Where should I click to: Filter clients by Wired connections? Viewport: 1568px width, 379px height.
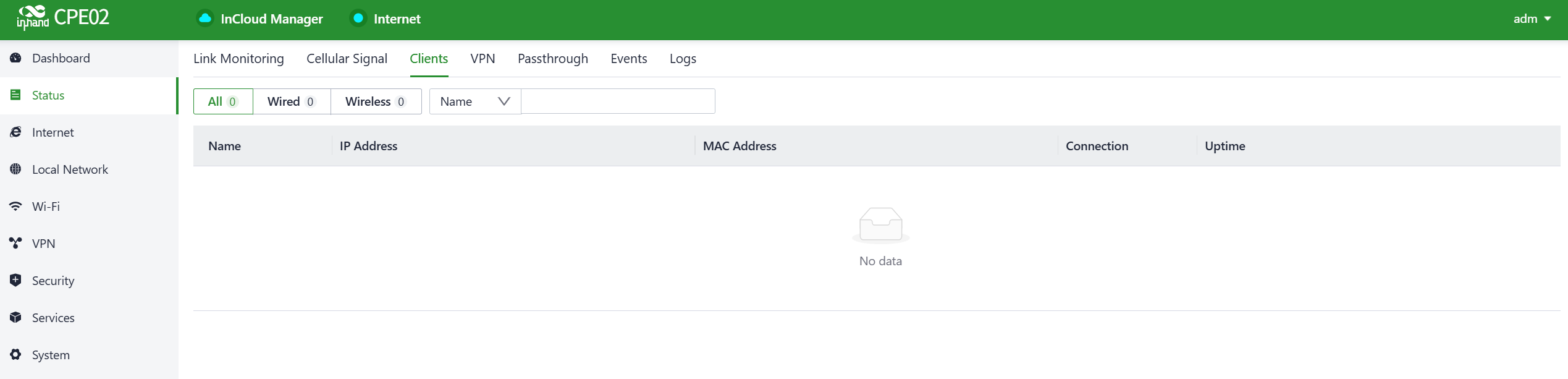click(x=291, y=101)
